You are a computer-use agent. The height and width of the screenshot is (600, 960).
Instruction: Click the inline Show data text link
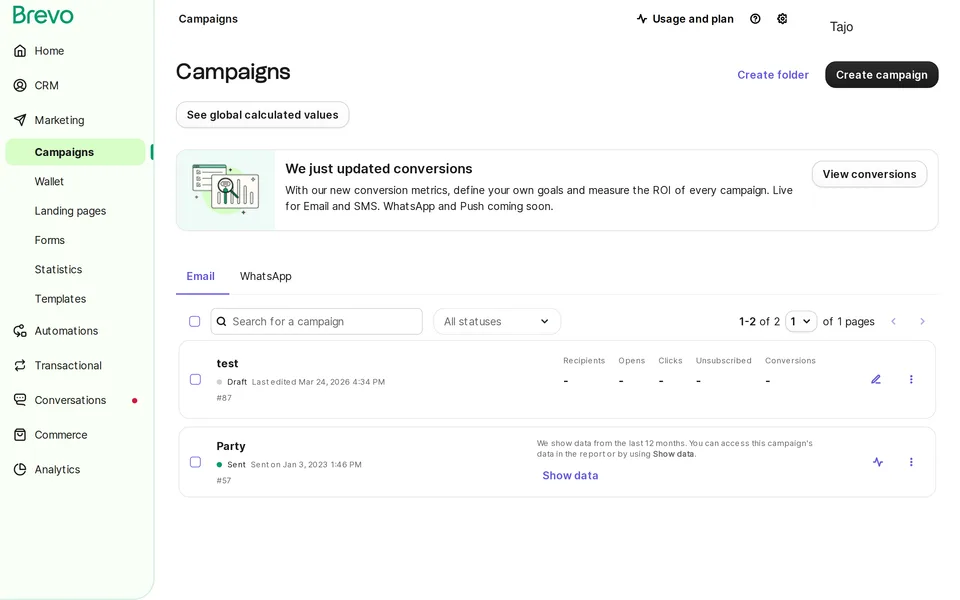pyautogui.click(x=673, y=454)
